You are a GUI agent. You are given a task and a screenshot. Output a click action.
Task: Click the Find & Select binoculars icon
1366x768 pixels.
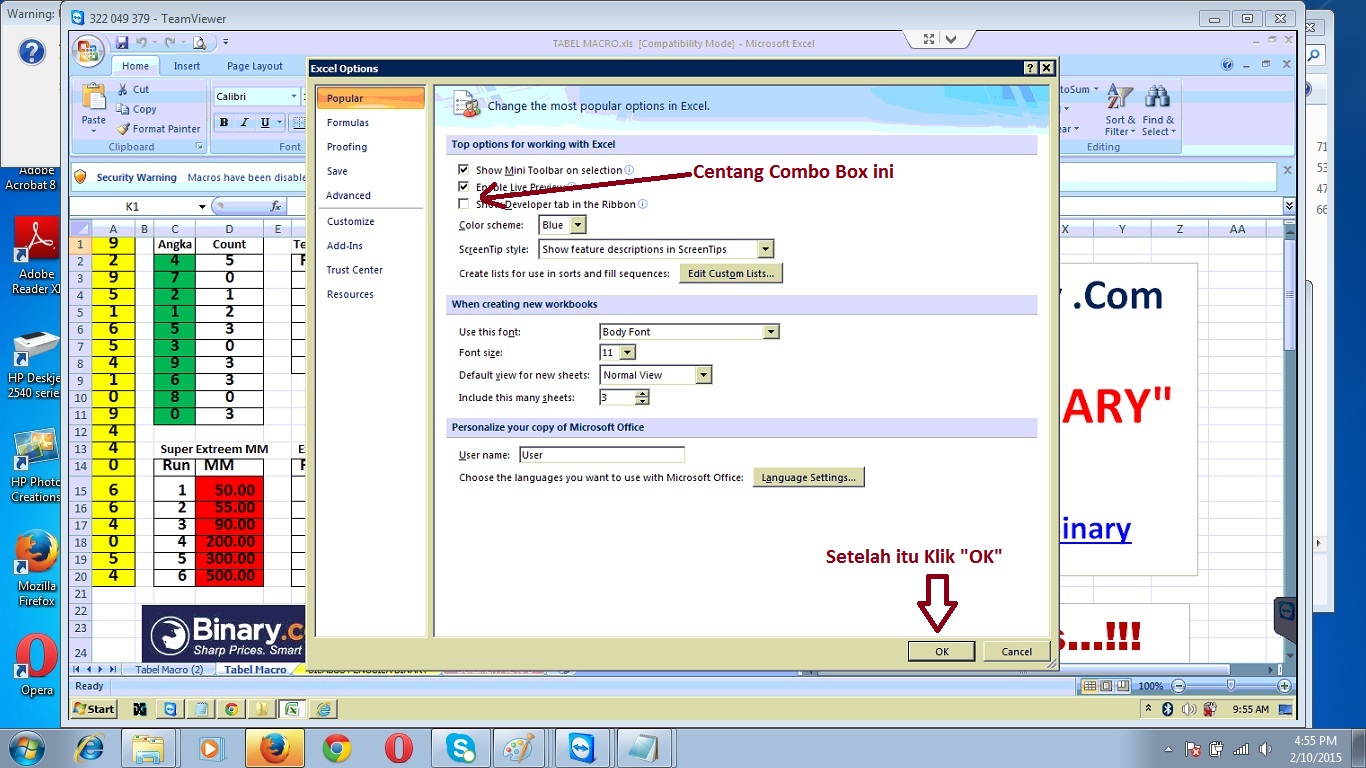coord(1158,96)
